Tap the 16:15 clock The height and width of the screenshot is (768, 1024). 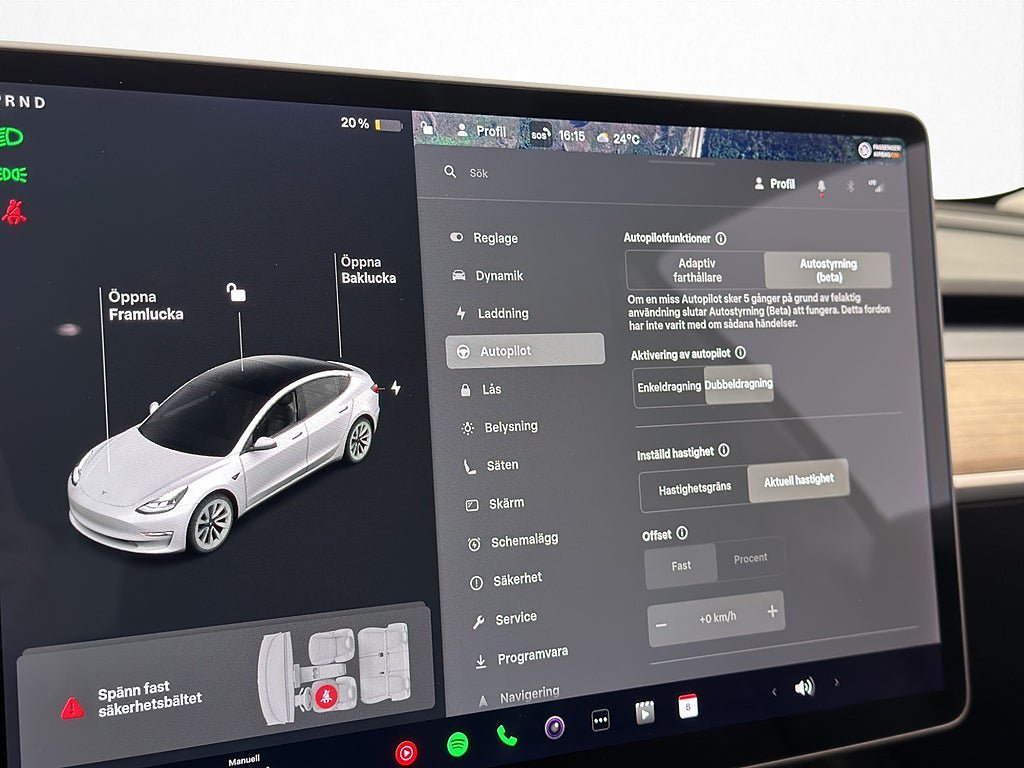click(571, 136)
